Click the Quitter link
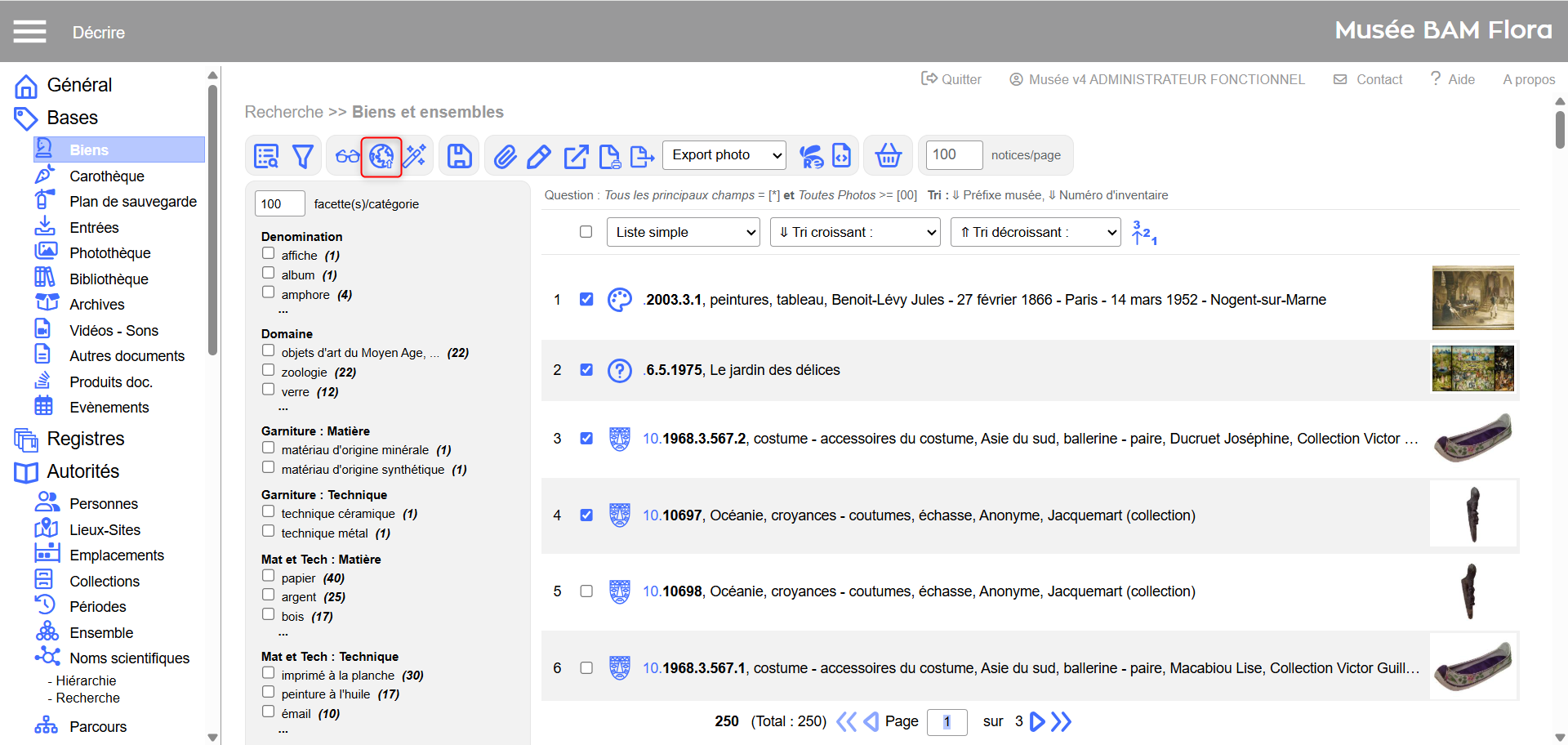This screenshot has width=1568, height=745. point(951,79)
